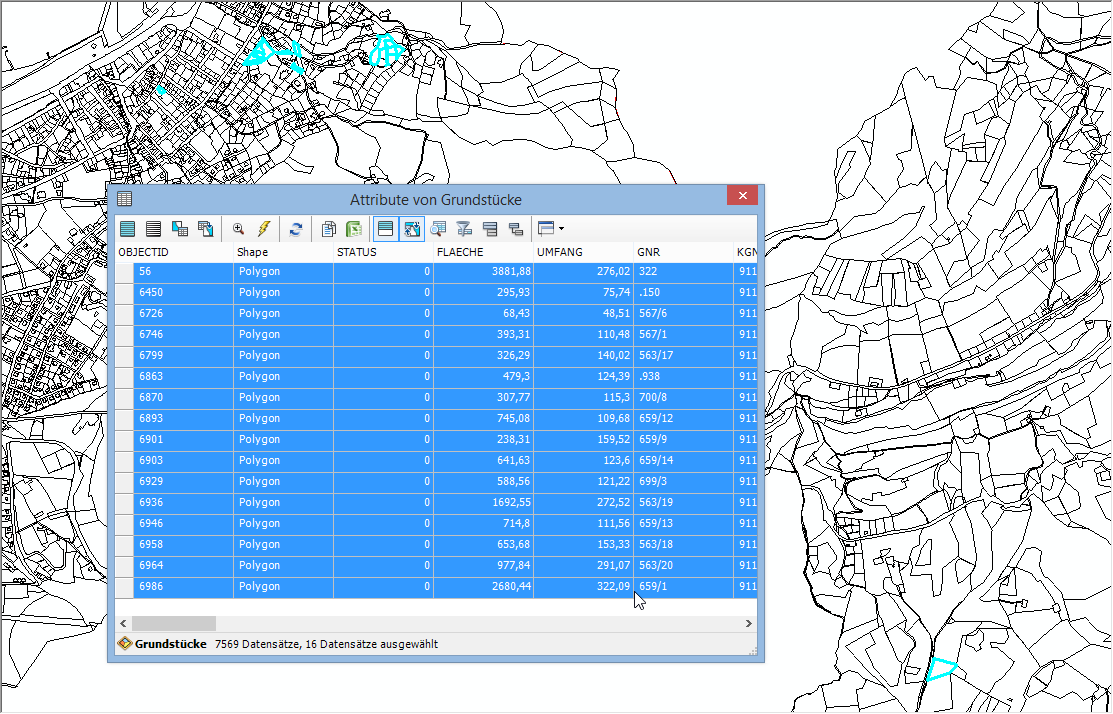Click the right arrow of horizontal scrollbar
The image size is (1113, 714).
point(750,623)
